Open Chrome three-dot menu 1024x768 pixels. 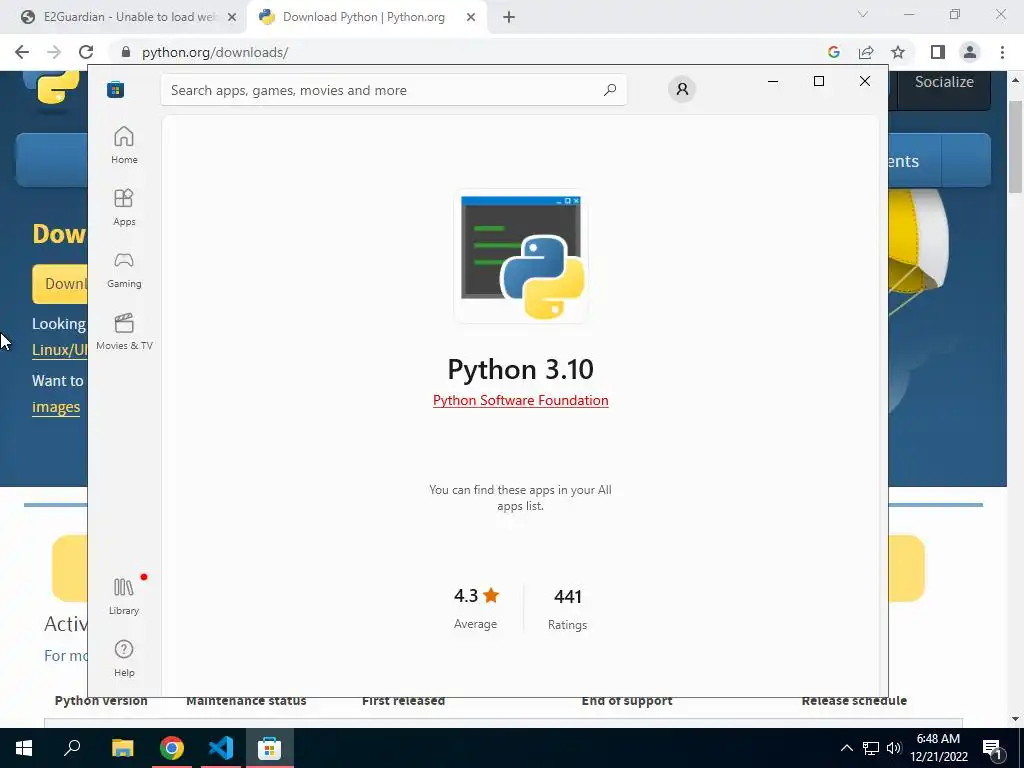(x=1002, y=52)
